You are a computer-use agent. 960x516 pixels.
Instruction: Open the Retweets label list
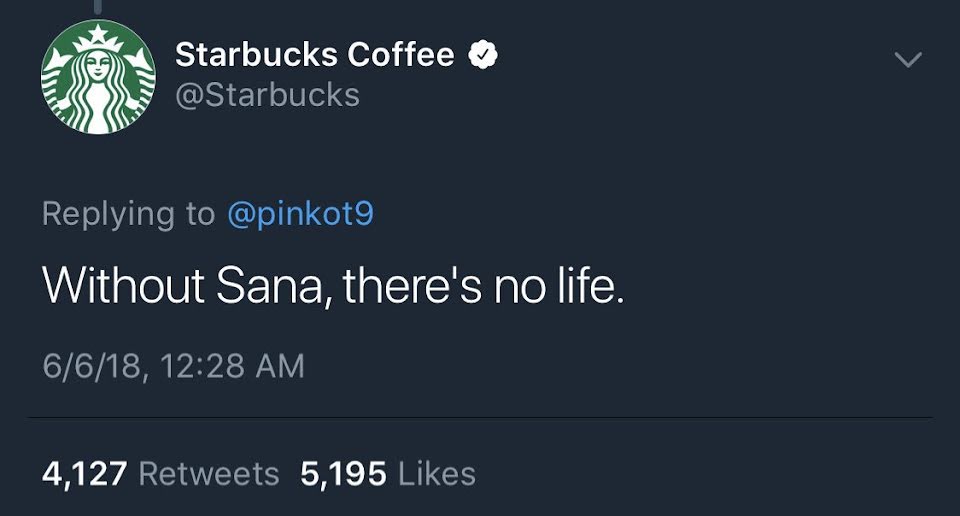click(209, 473)
